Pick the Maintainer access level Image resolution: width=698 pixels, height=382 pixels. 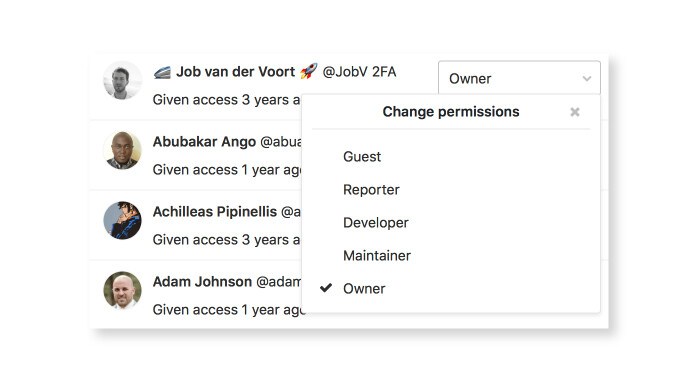(x=377, y=256)
